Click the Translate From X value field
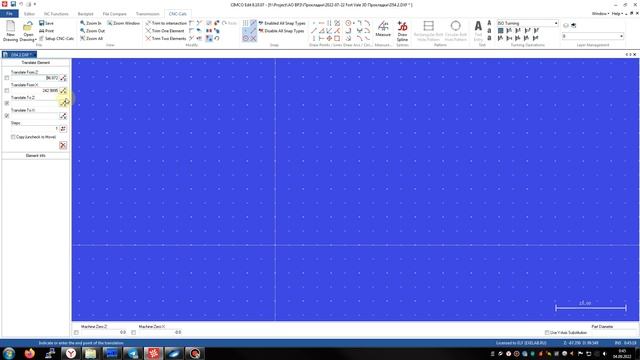 pyautogui.click(x=35, y=91)
